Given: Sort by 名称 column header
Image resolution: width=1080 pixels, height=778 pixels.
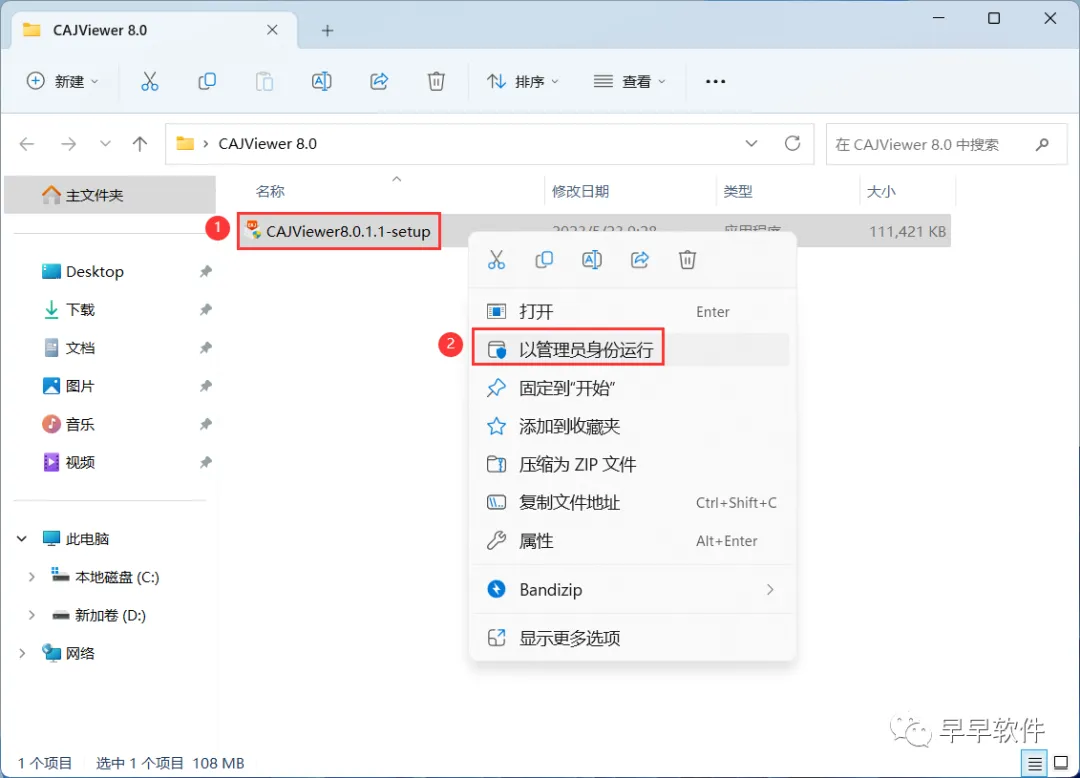Looking at the screenshot, I should tap(270, 191).
